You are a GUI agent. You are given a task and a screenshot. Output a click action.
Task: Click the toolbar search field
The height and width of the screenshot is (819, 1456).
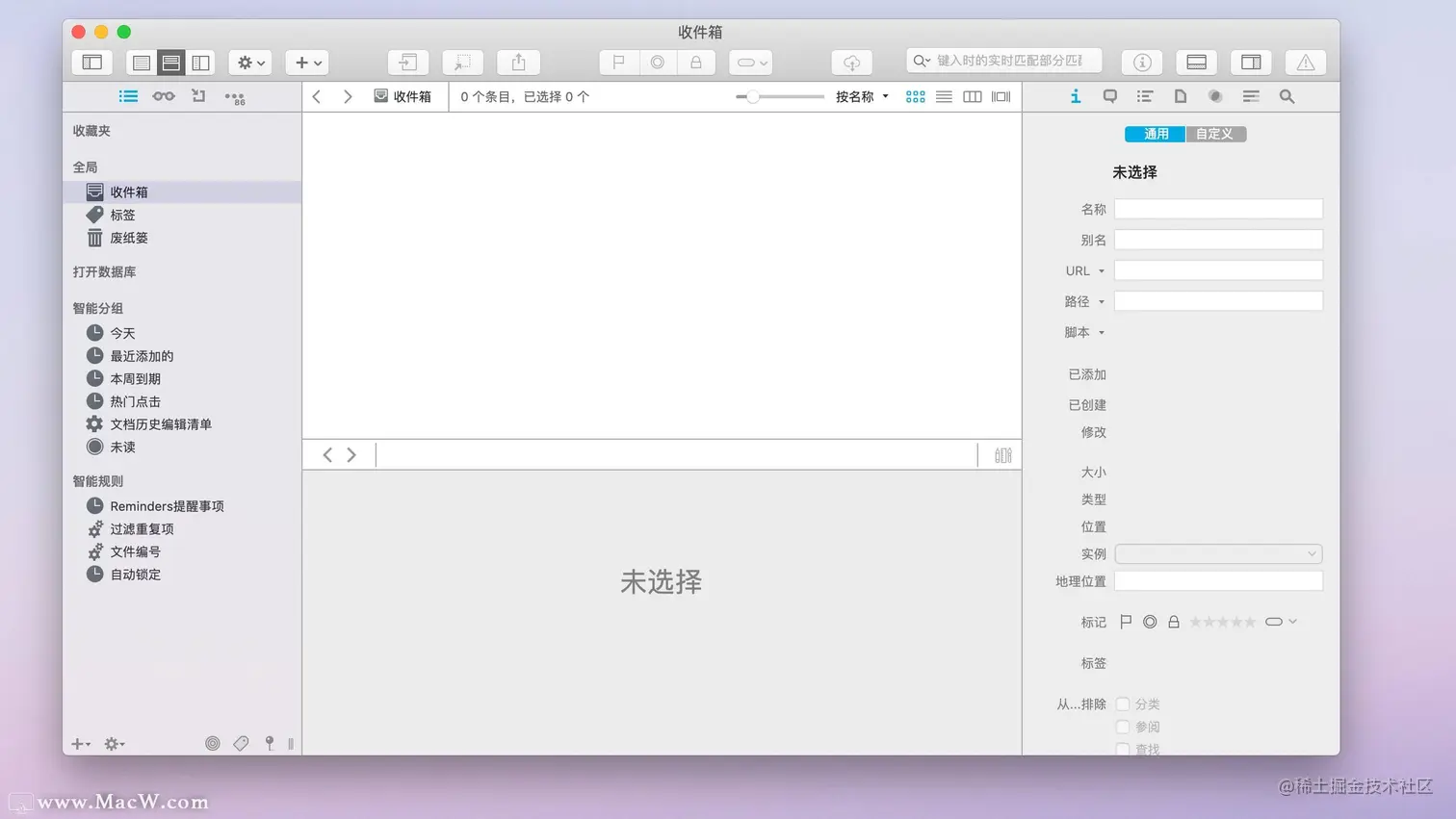click(x=1004, y=61)
